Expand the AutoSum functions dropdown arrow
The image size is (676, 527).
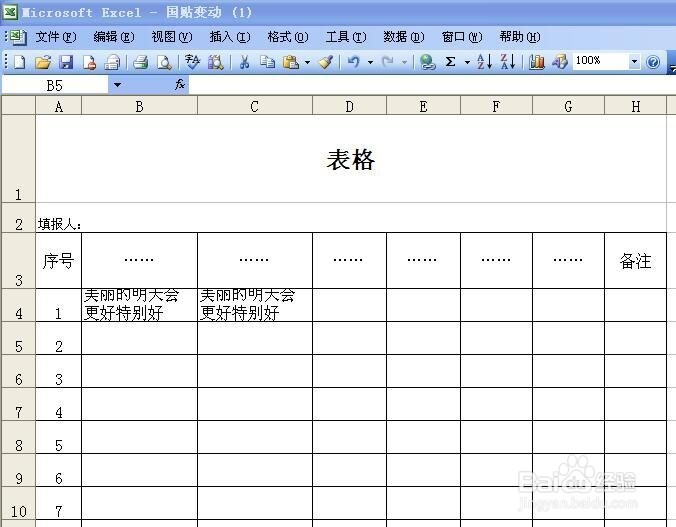point(467,63)
